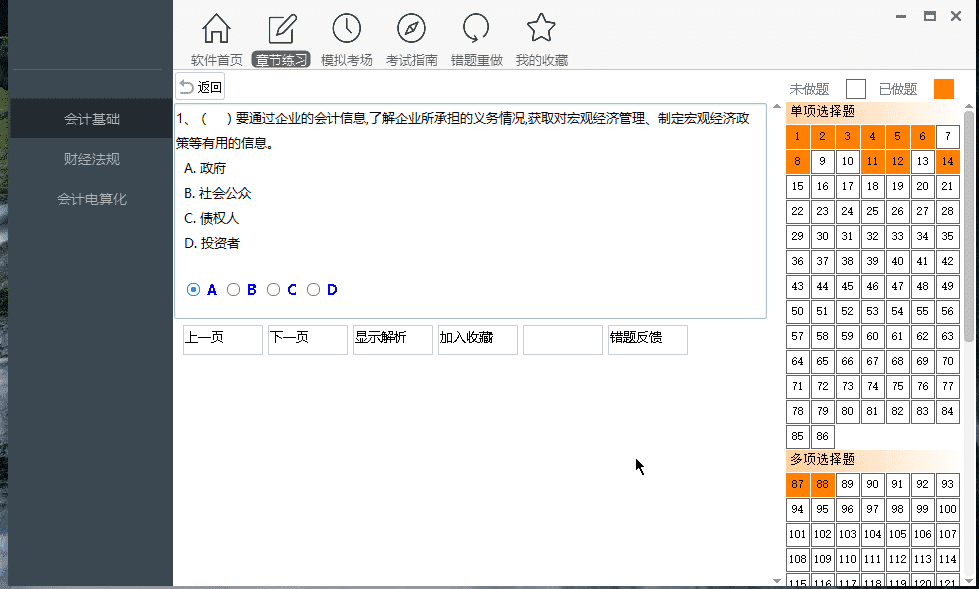Select answer option D
This screenshot has height=589, width=979.
point(314,289)
